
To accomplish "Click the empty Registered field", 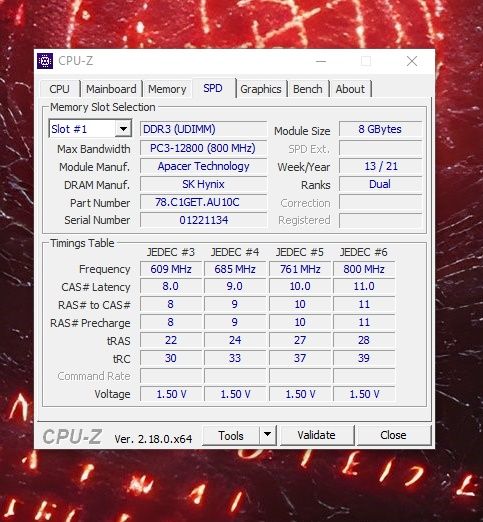I will (380, 220).
